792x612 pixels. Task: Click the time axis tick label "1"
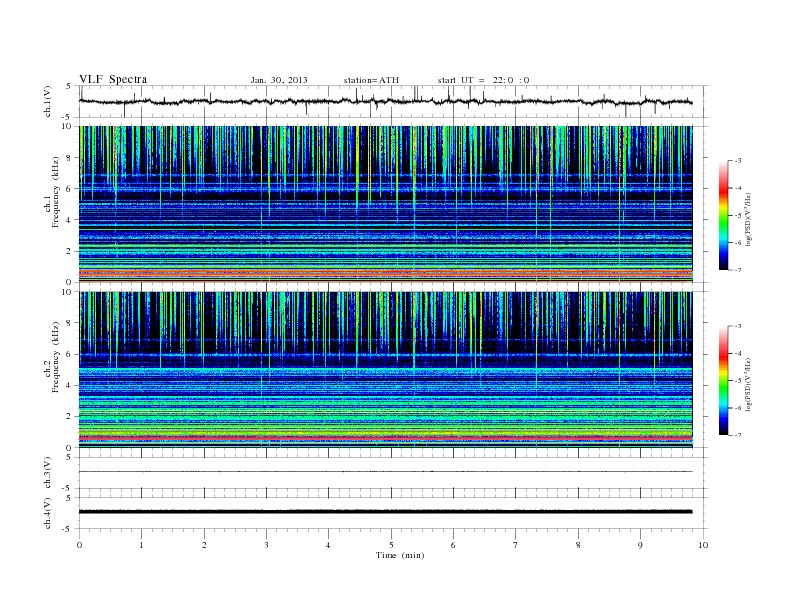click(141, 545)
